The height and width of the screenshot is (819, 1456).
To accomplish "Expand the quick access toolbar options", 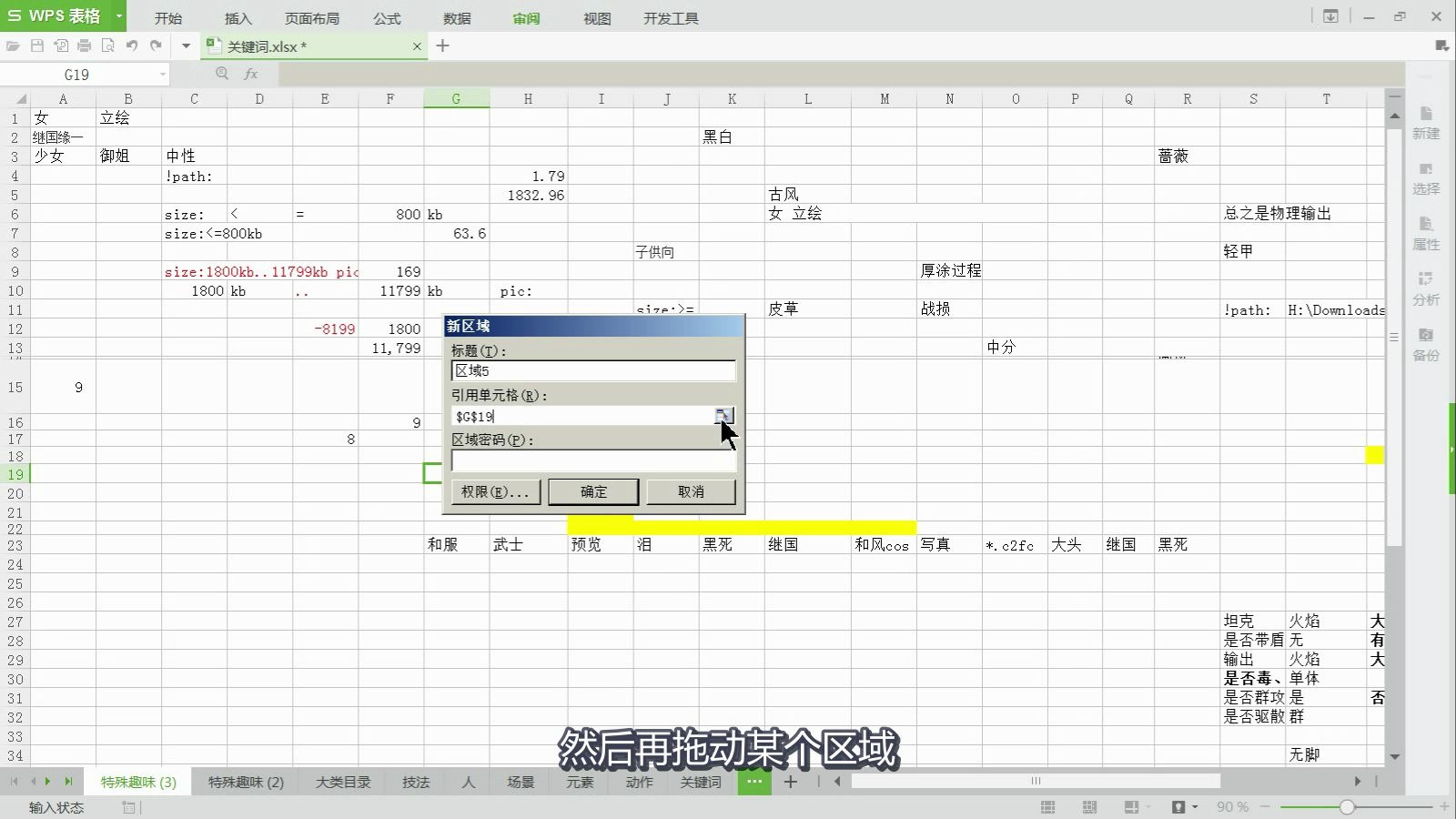I will [186, 45].
